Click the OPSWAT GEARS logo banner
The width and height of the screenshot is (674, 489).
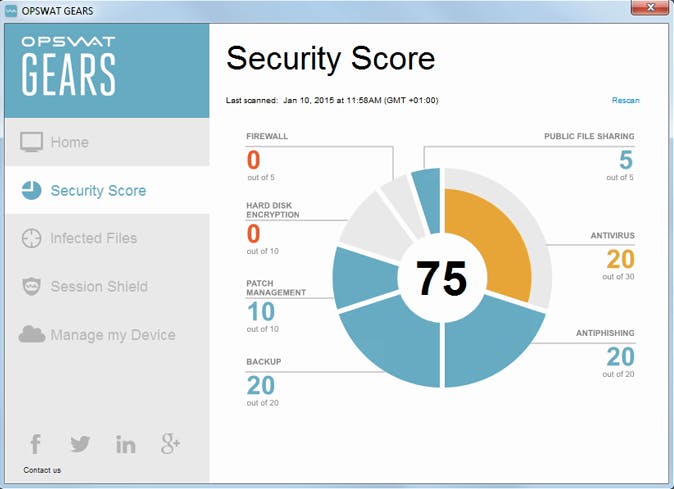point(107,70)
